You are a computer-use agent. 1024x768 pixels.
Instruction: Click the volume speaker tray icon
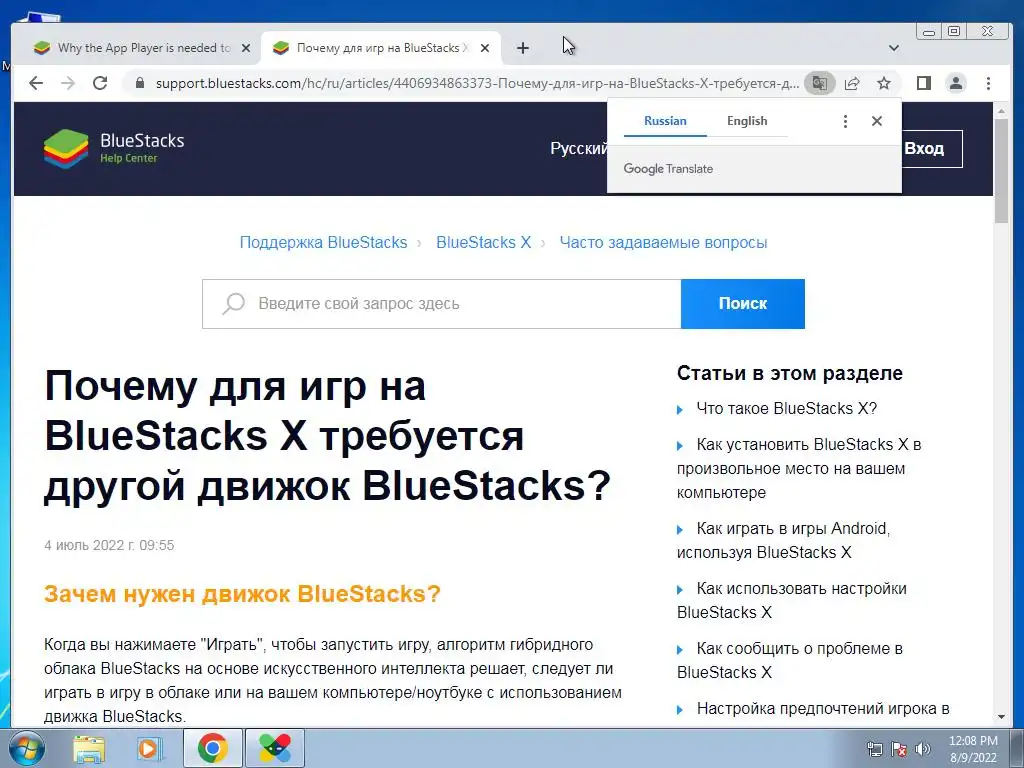(923, 748)
